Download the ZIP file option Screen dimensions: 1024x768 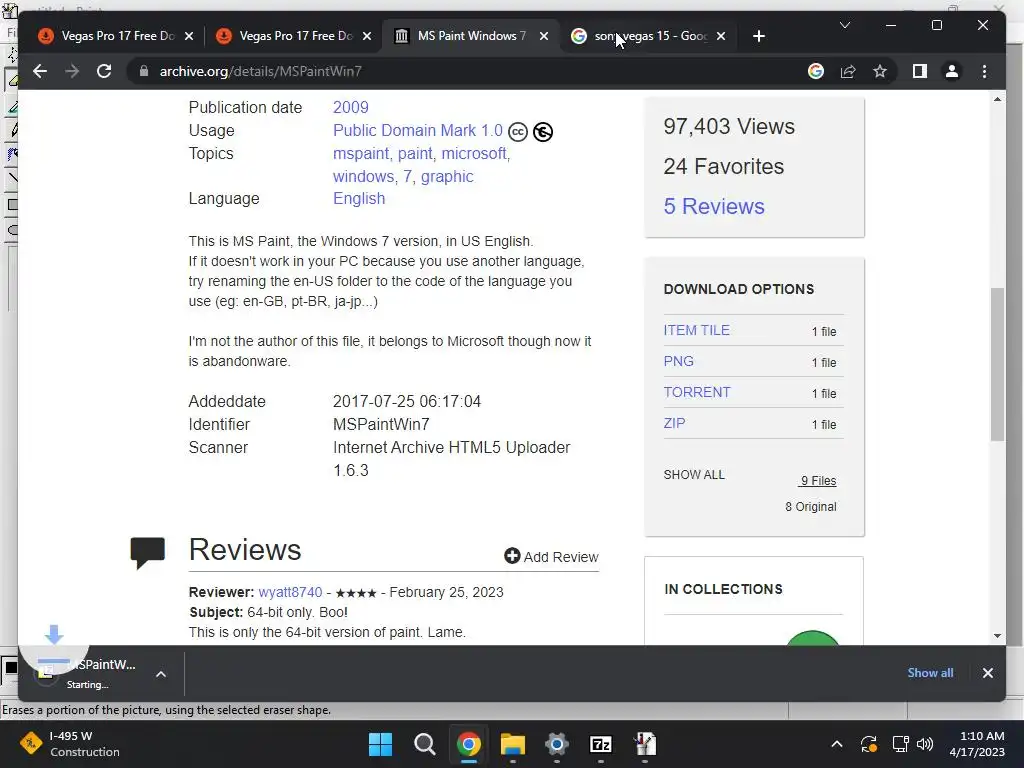click(x=675, y=423)
